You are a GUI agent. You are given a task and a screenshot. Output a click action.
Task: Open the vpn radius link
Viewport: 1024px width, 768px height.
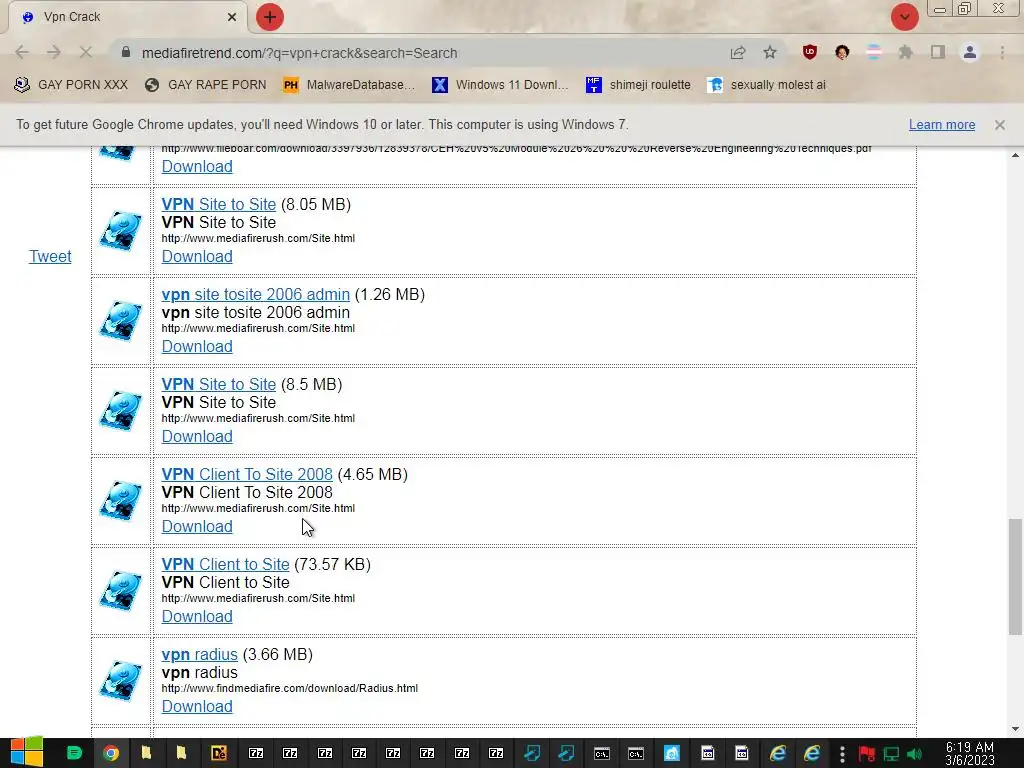pos(199,654)
